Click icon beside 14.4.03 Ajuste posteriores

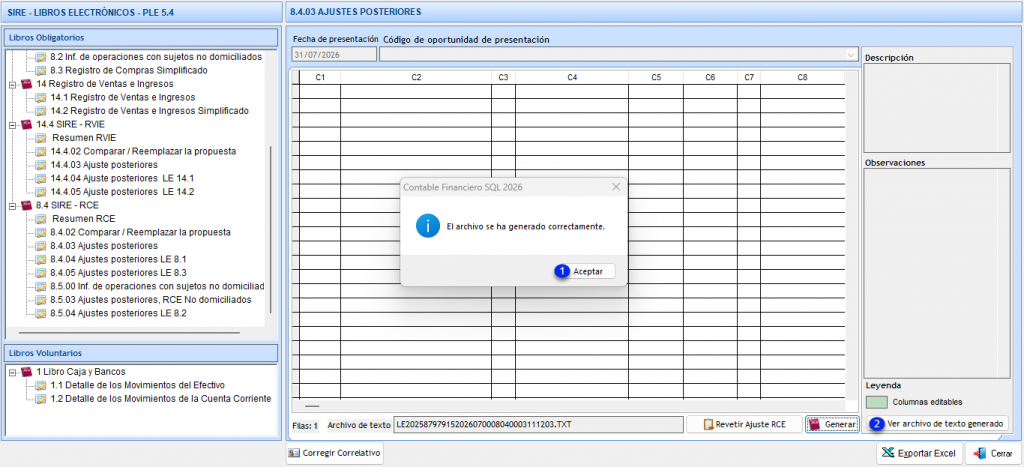40,165
